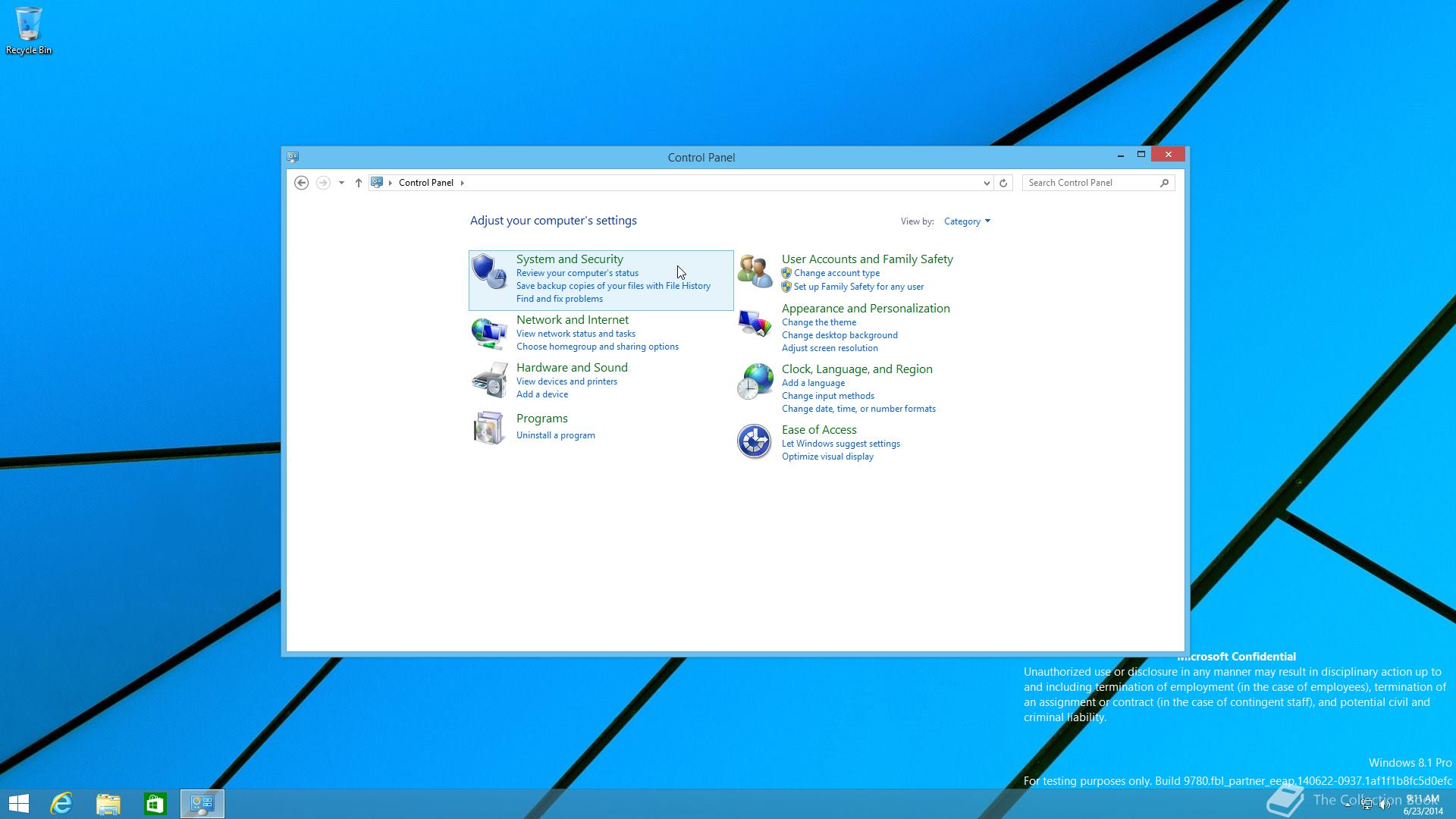Image resolution: width=1456 pixels, height=819 pixels.
Task: Click the volume speaker tray icon
Action: point(1385,805)
